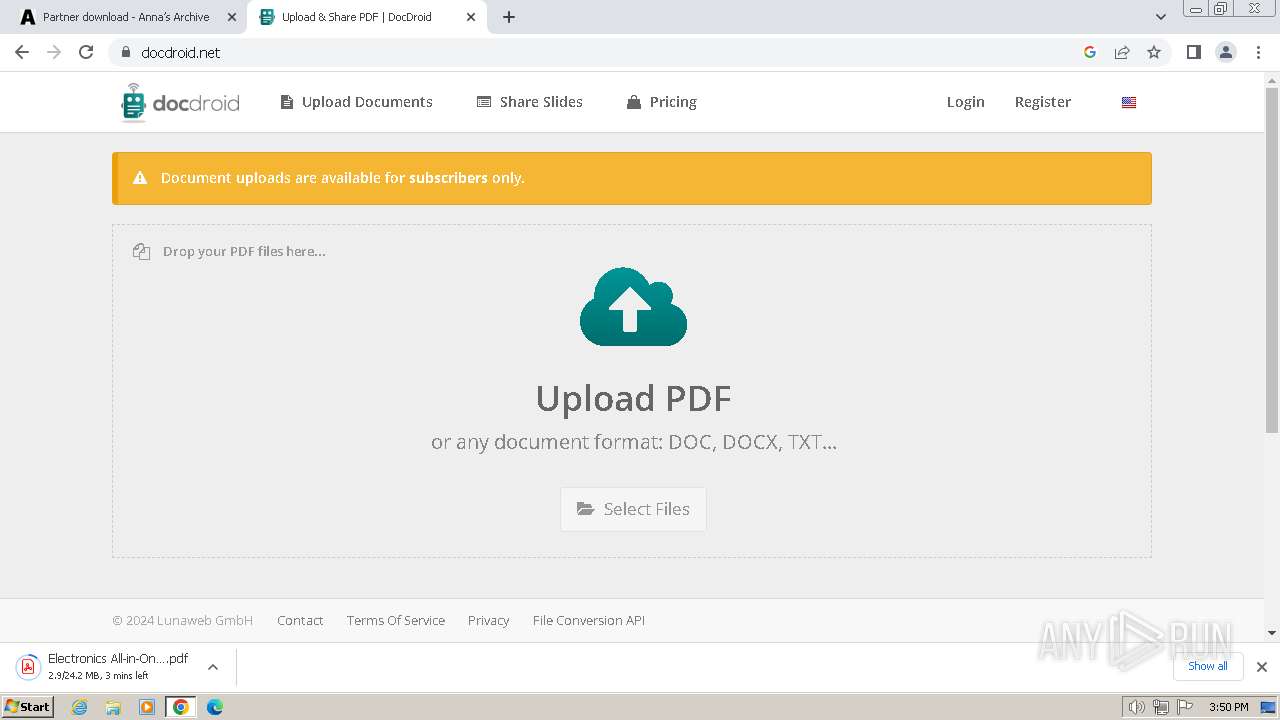Click the clipboard icon beside drop text
The image size is (1280, 720).
coord(141,251)
